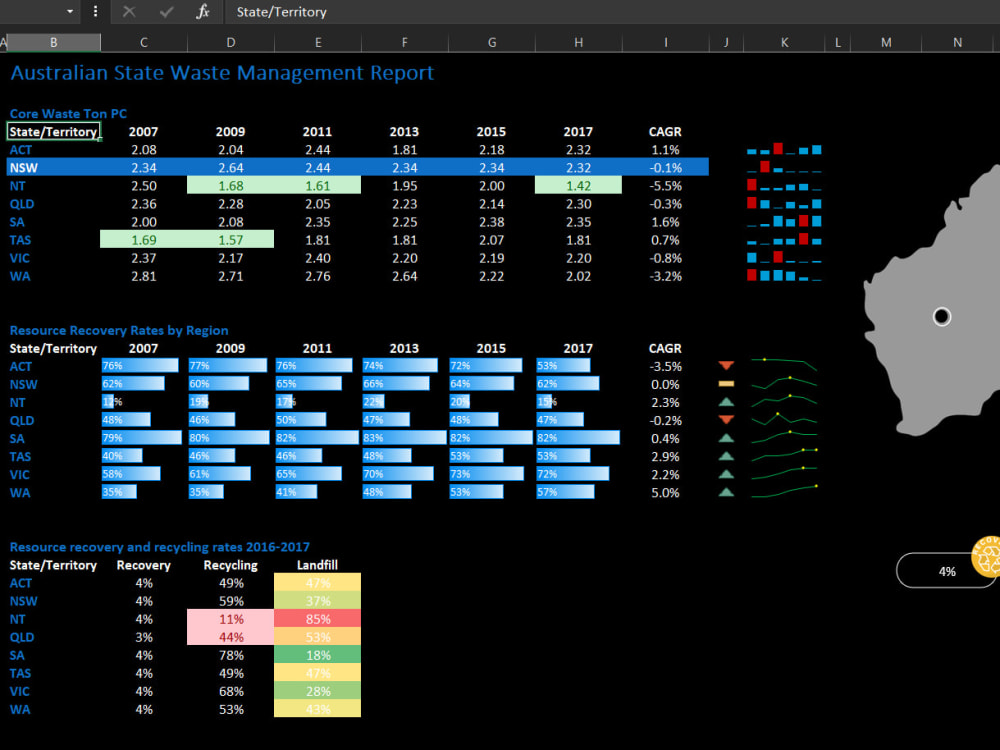
Task: Select the VIC 28% landfill cell
Action: [x=318, y=691]
